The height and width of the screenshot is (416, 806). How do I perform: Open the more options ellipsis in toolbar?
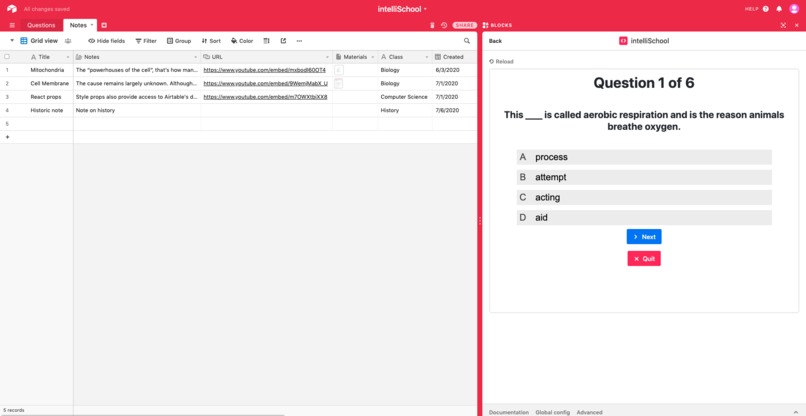click(x=299, y=41)
